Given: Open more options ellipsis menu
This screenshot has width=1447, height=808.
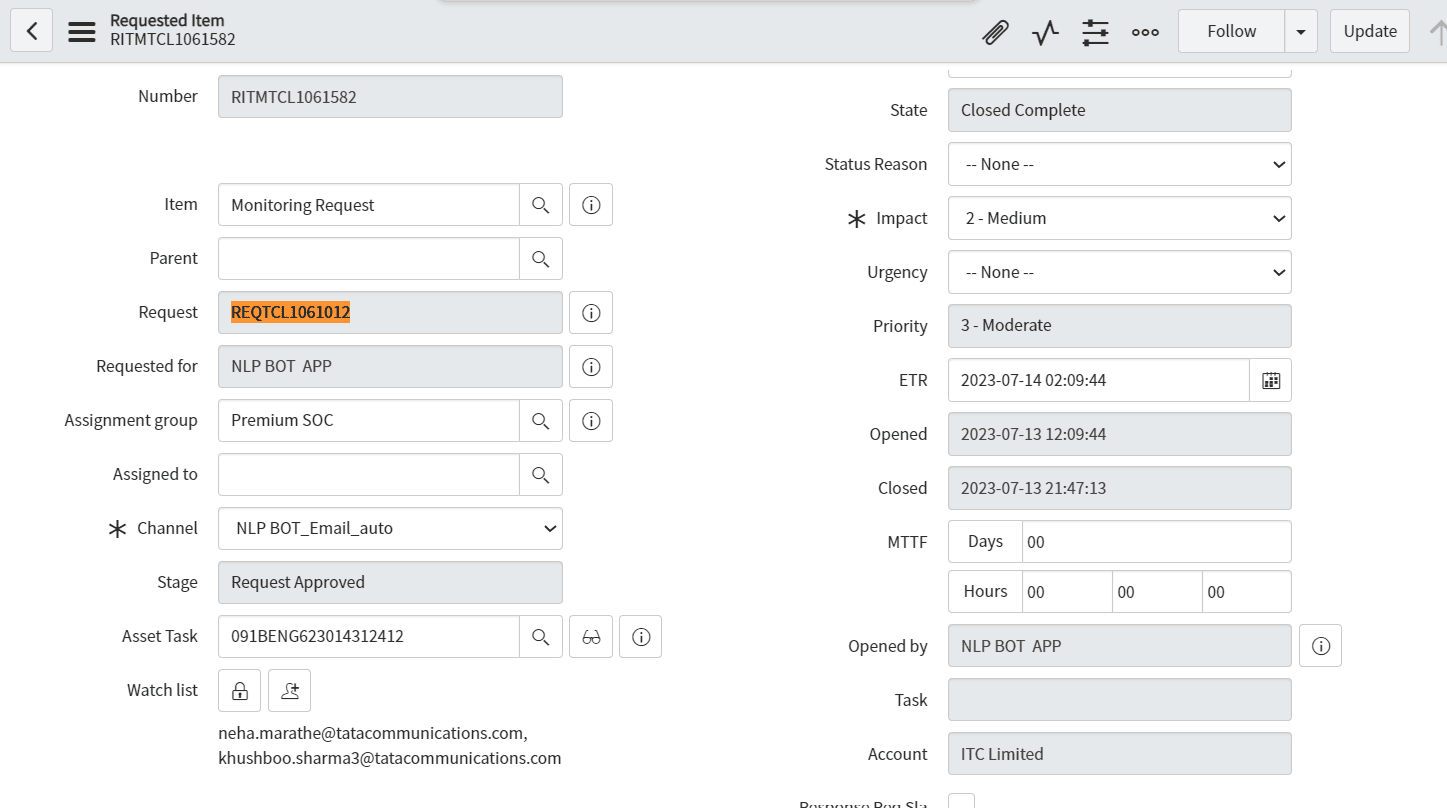Looking at the screenshot, I should [x=1145, y=32].
